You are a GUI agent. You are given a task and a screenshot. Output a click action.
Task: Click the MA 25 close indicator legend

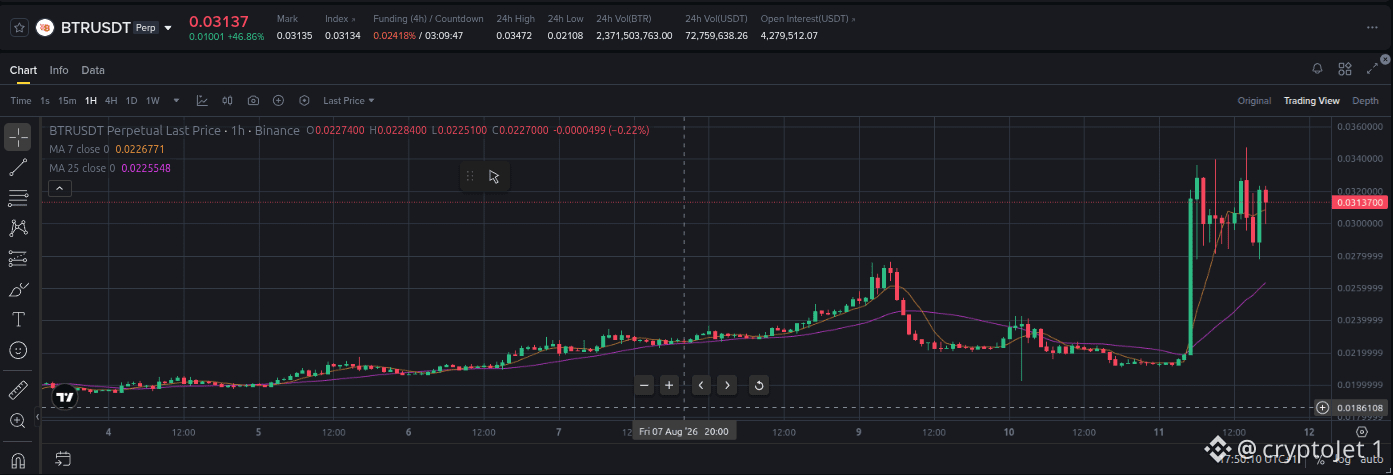110,168
